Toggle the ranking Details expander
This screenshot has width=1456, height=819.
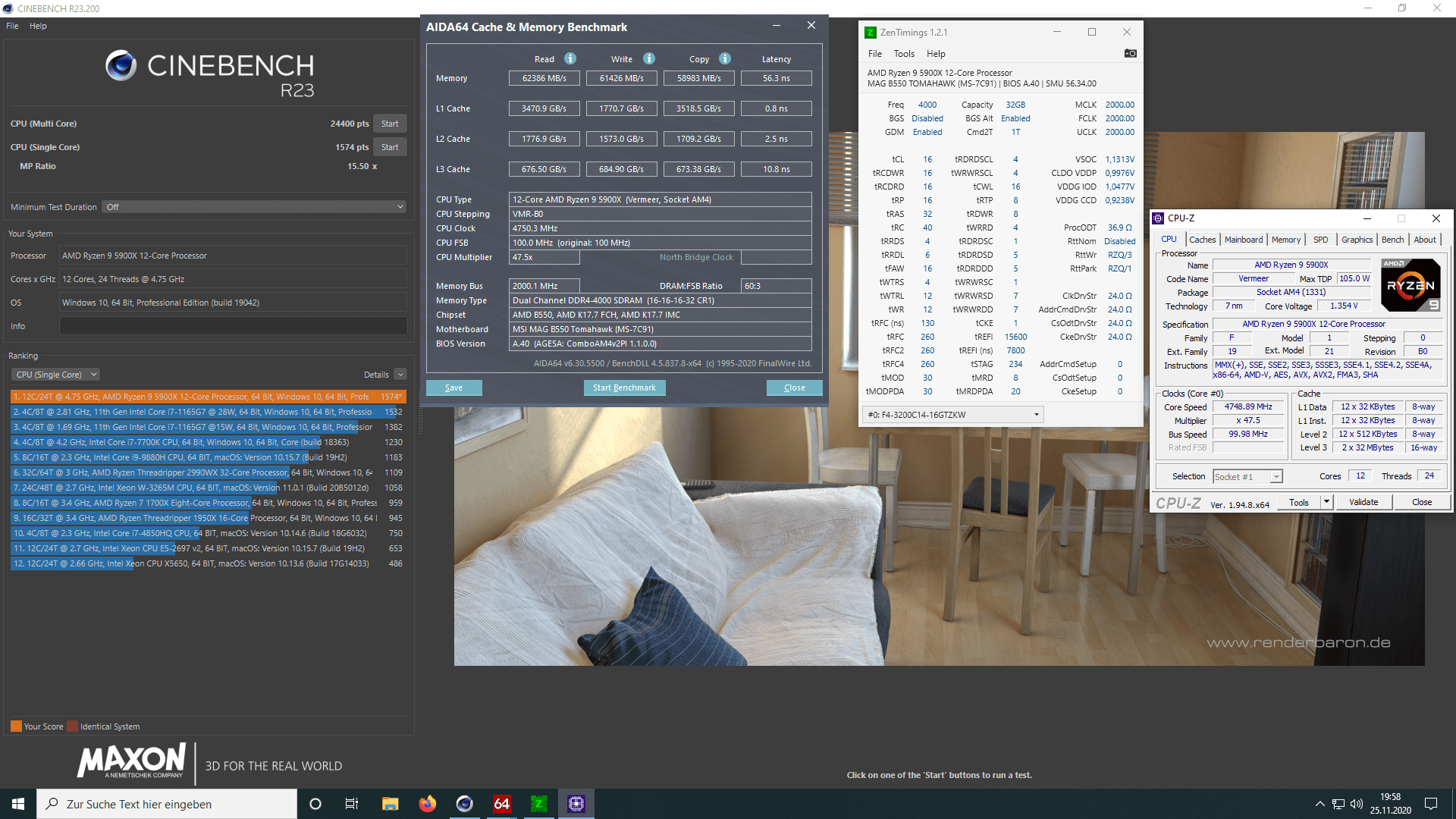[x=400, y=375]
